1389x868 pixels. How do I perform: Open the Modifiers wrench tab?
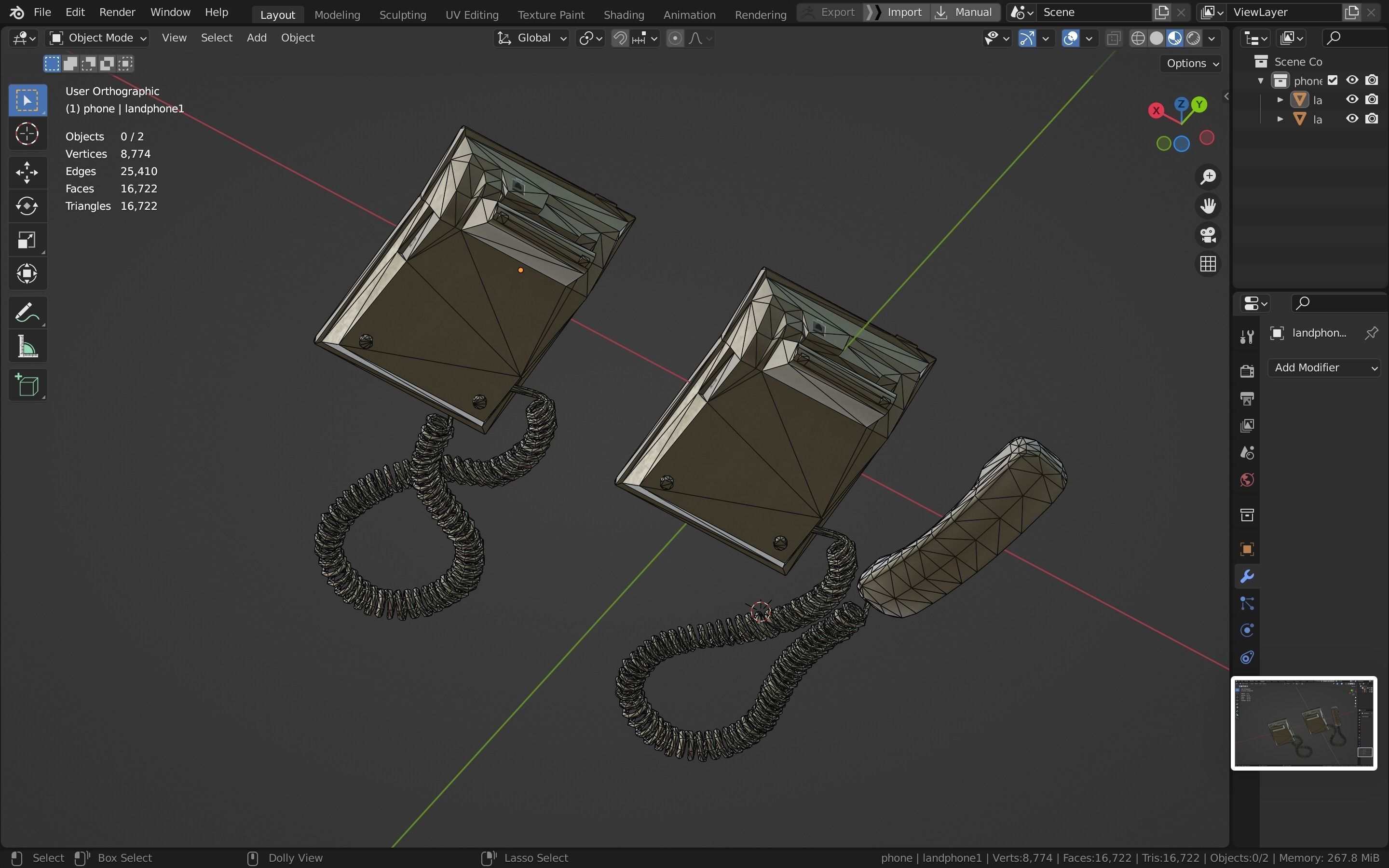coord(1247,576)
